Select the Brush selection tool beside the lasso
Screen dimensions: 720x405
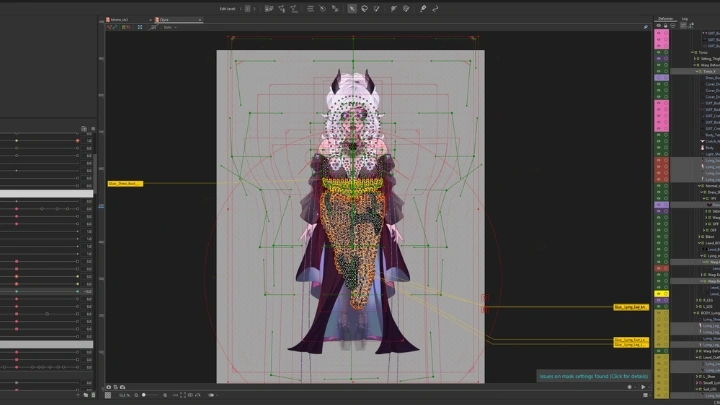(377, 8)
